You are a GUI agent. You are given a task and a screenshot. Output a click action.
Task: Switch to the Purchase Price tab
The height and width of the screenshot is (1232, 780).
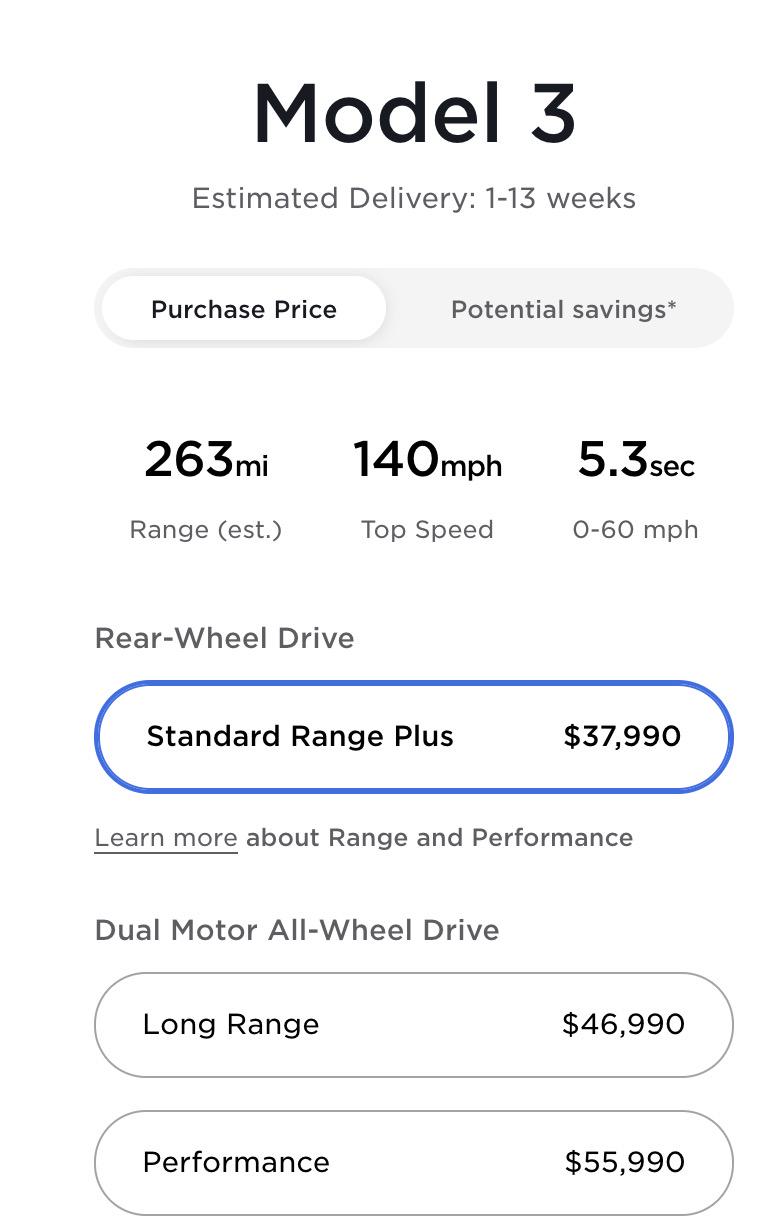(244, 309)
